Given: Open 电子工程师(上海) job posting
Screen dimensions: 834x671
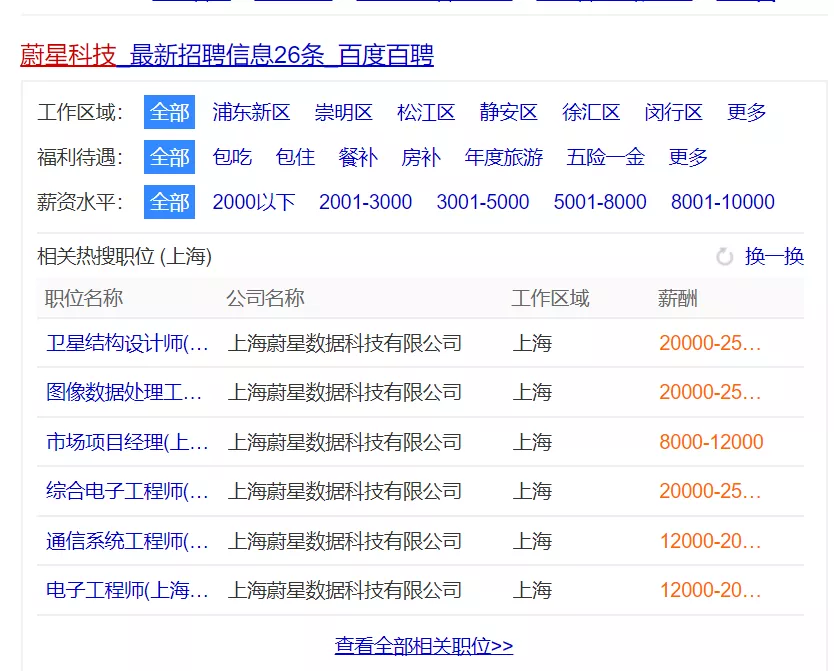Looking at the screenshot, I should (x=127, y=590).
